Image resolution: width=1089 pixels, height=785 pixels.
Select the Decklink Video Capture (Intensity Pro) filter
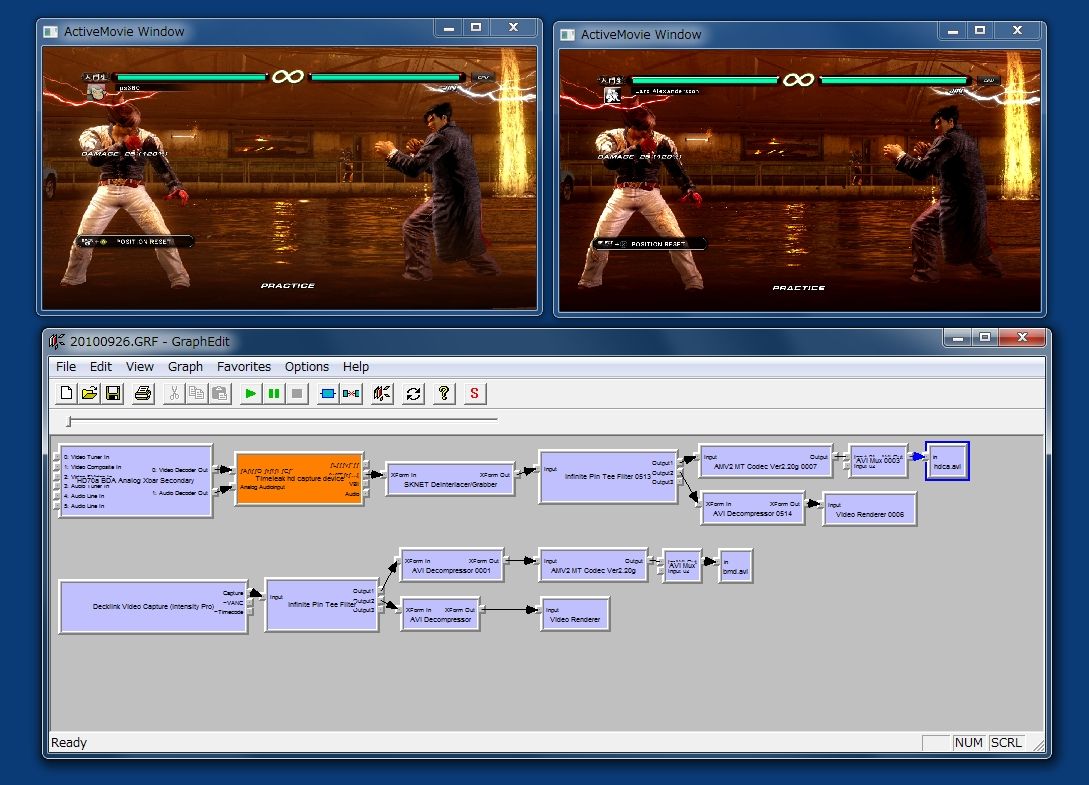pos(153,606)
